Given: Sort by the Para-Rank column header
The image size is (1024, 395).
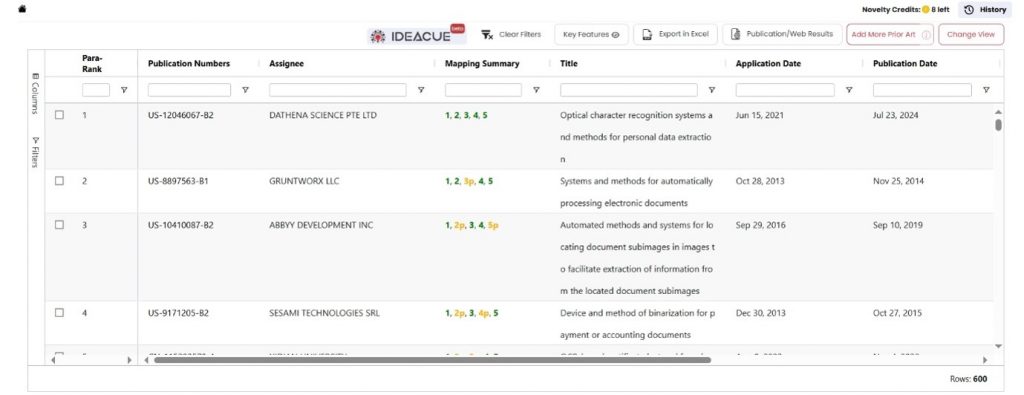Looking at the screenshot, I should pos(92,63).
